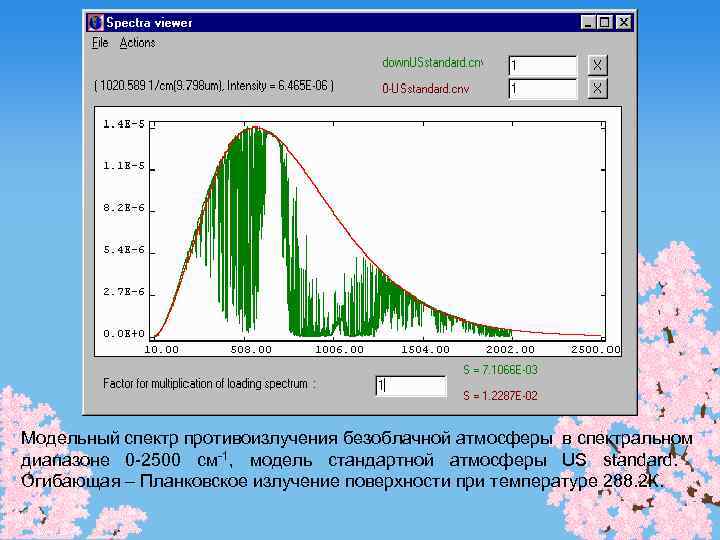Remove 0-USstandard.cnv spectrum with its X button
Image resolution: width=720 pixels, height=540 pixels.
(x=597, y=88)
